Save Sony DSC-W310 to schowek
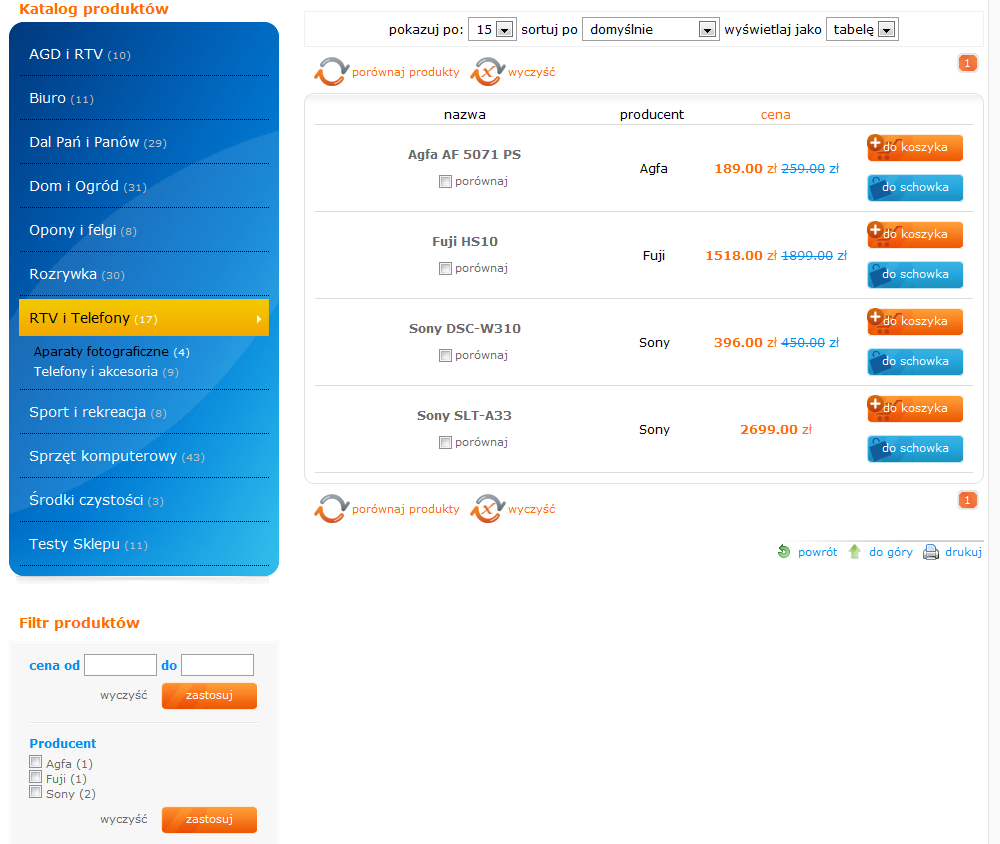The width and height of the screenshot is (1000, 844). [915, 361]
